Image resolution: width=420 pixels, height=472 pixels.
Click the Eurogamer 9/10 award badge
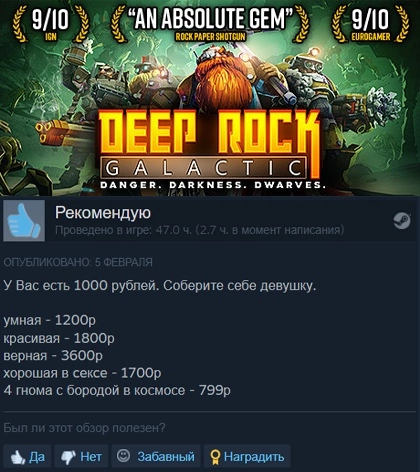coord(370,23)
